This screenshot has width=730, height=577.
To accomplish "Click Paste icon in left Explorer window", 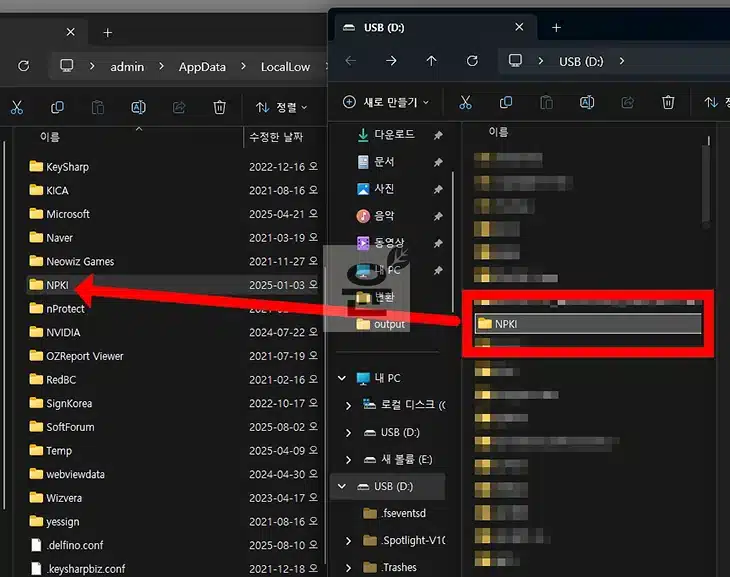I will coord(98,108).
